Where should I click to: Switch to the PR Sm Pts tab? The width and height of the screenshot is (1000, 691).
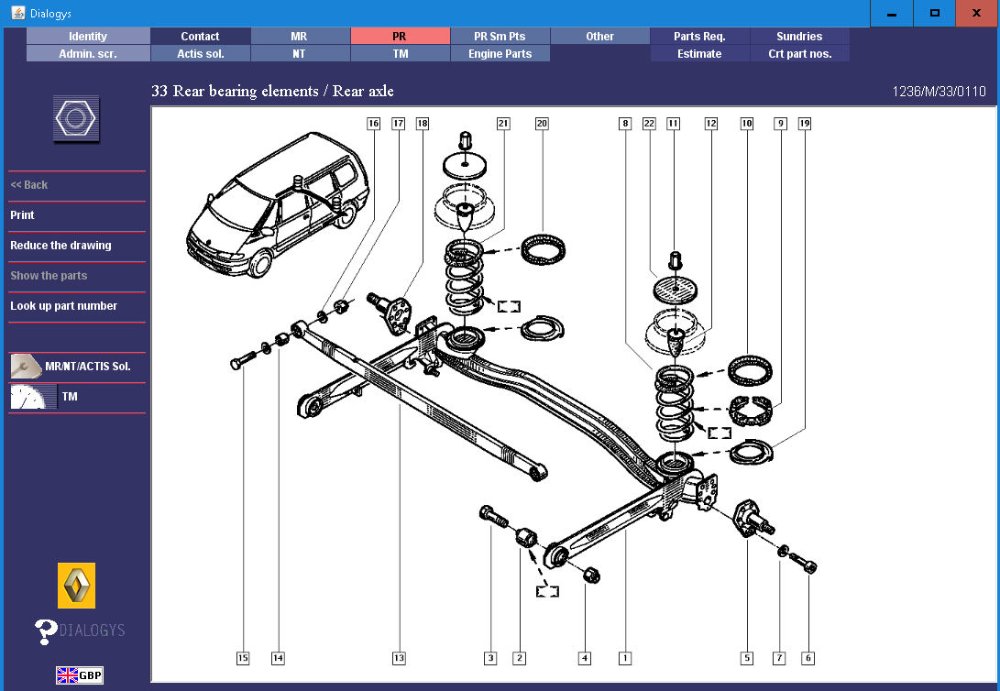pyautogui.click(x=499, y=36)
